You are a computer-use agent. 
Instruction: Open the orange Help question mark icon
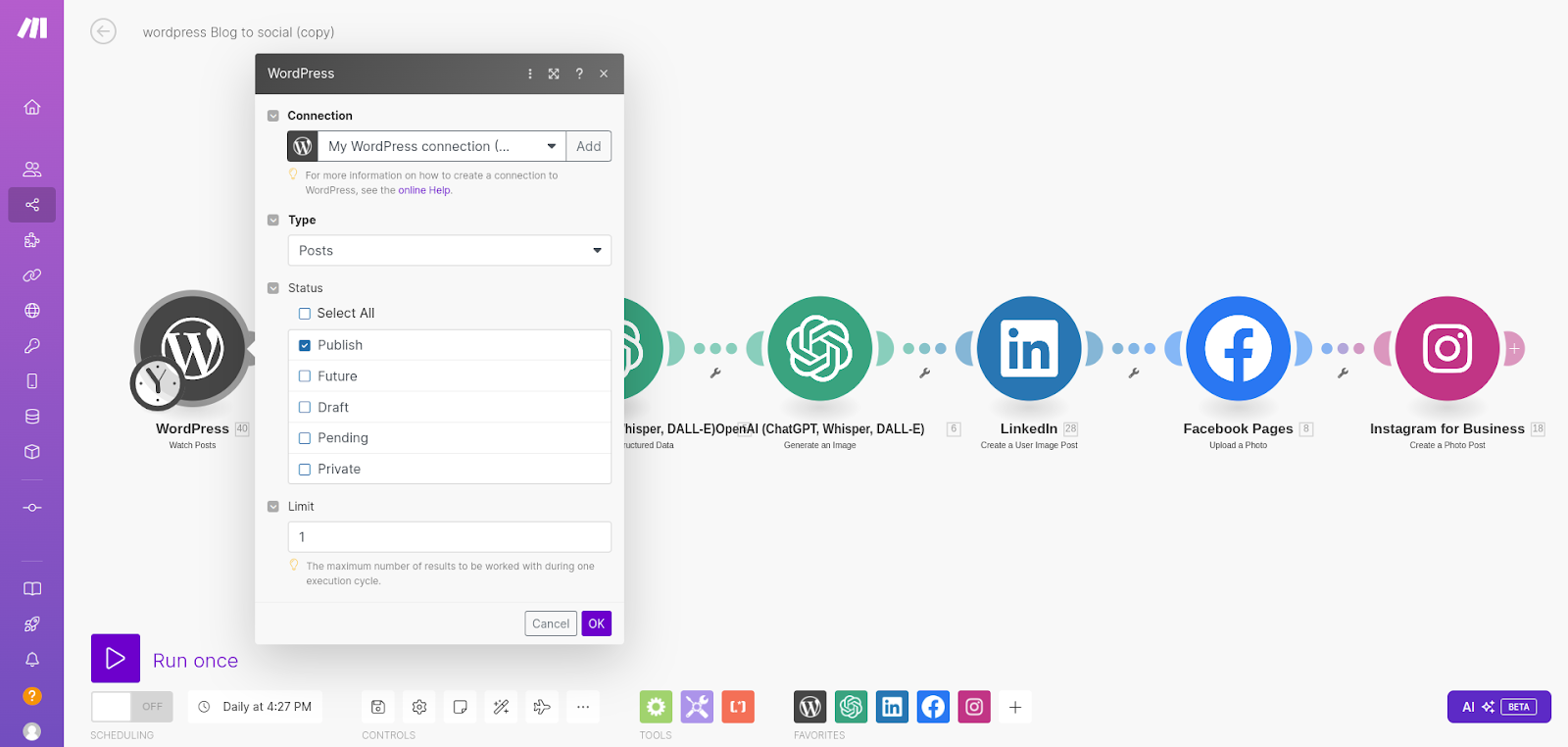(32, 696)
